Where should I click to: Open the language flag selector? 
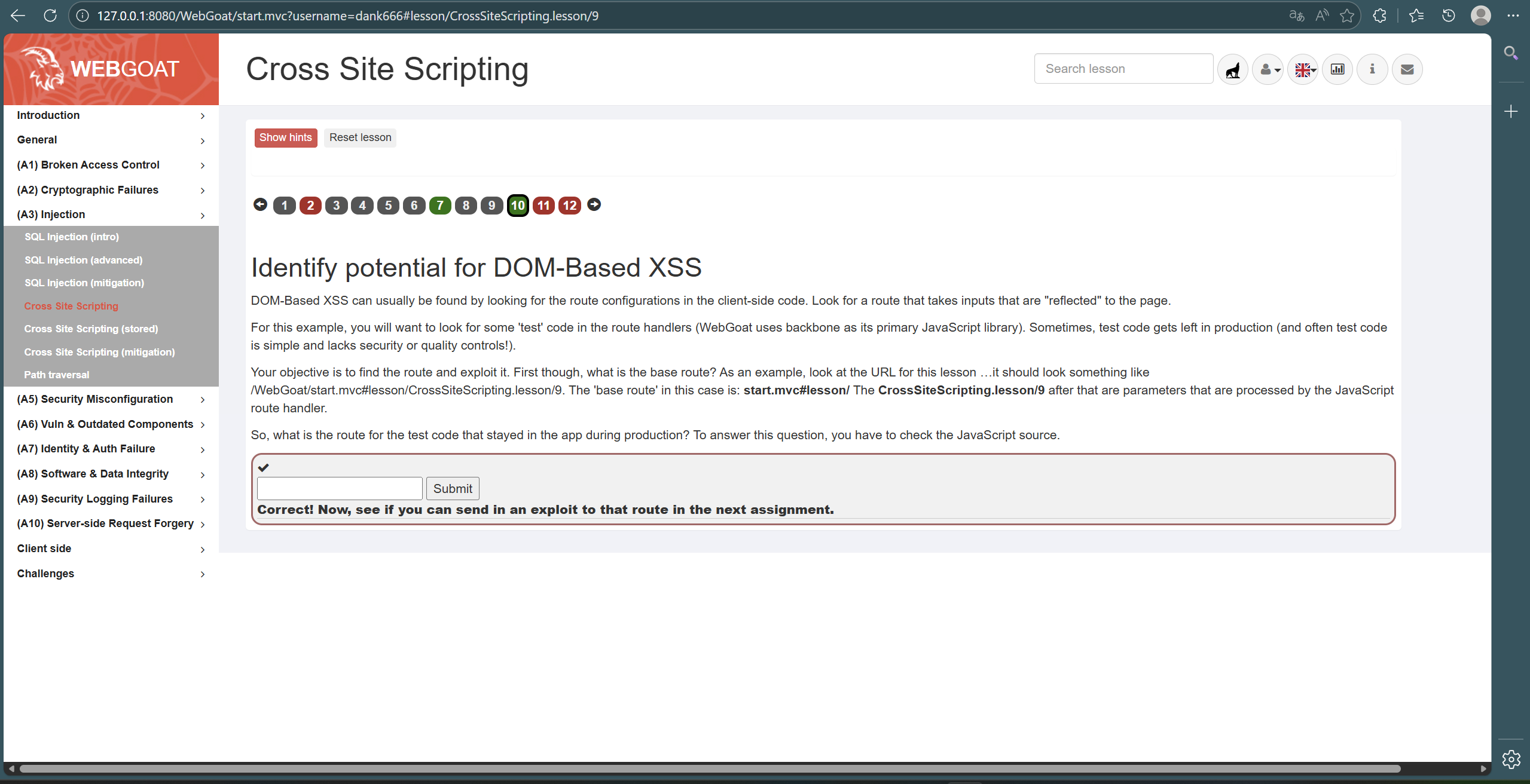pos(1303,70)
